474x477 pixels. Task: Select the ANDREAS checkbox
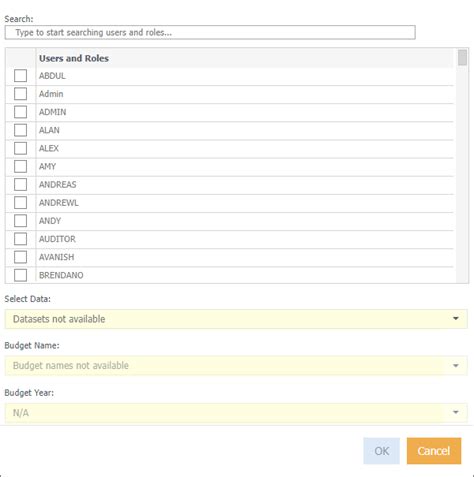20,184
